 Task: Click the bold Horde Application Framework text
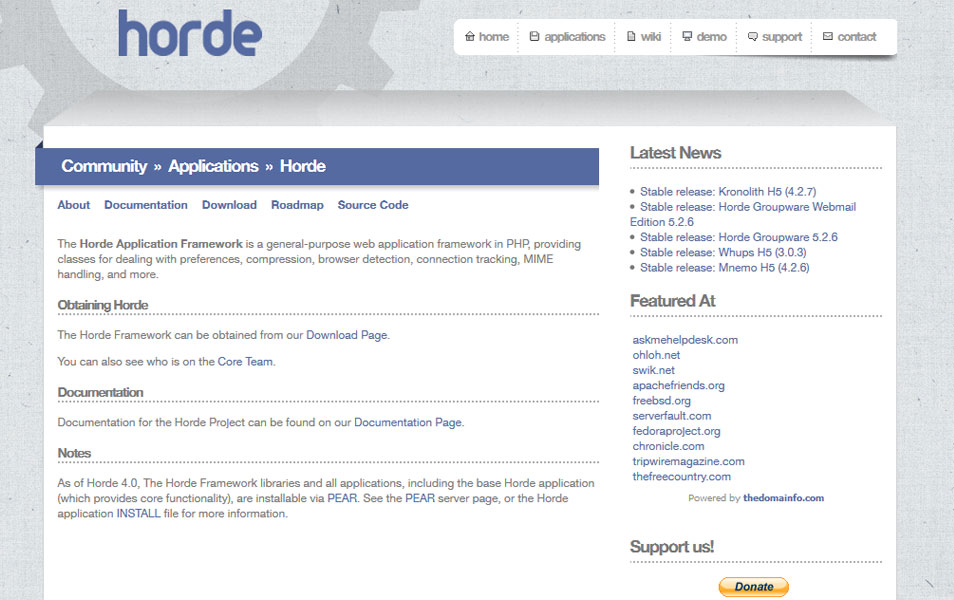(161, 244)
